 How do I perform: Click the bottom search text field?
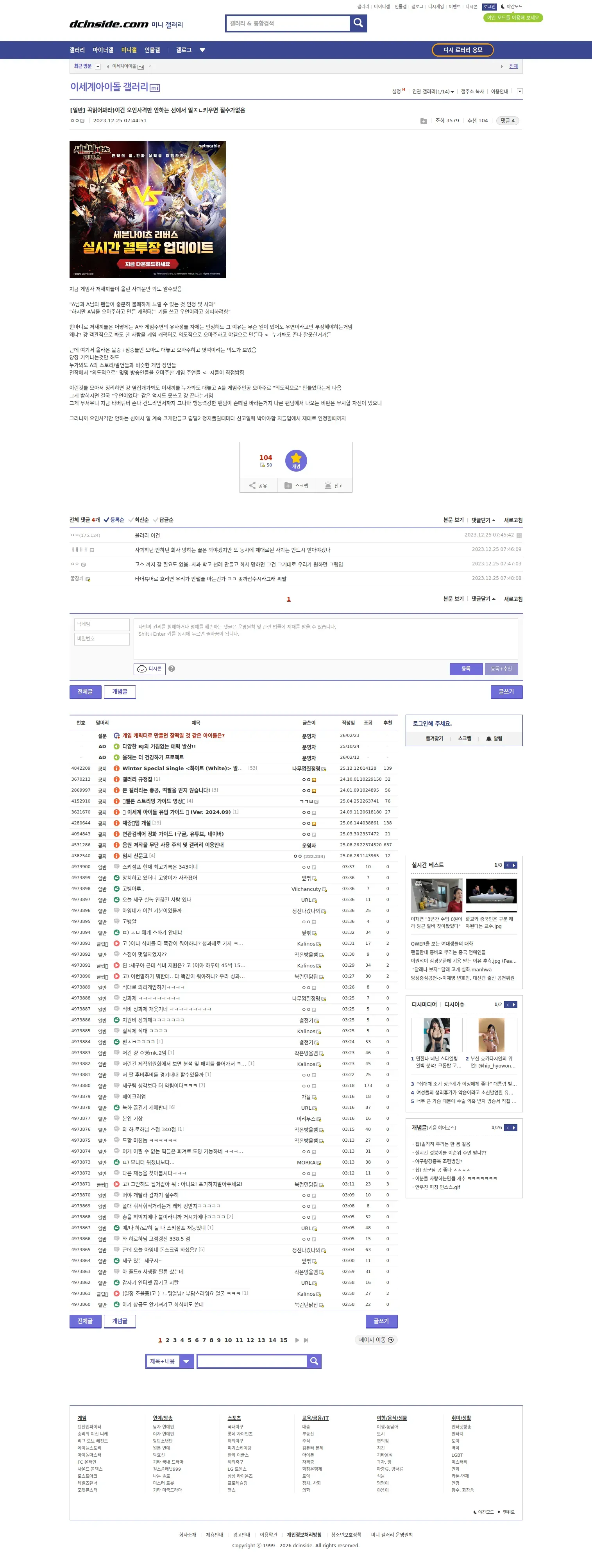252,1361
